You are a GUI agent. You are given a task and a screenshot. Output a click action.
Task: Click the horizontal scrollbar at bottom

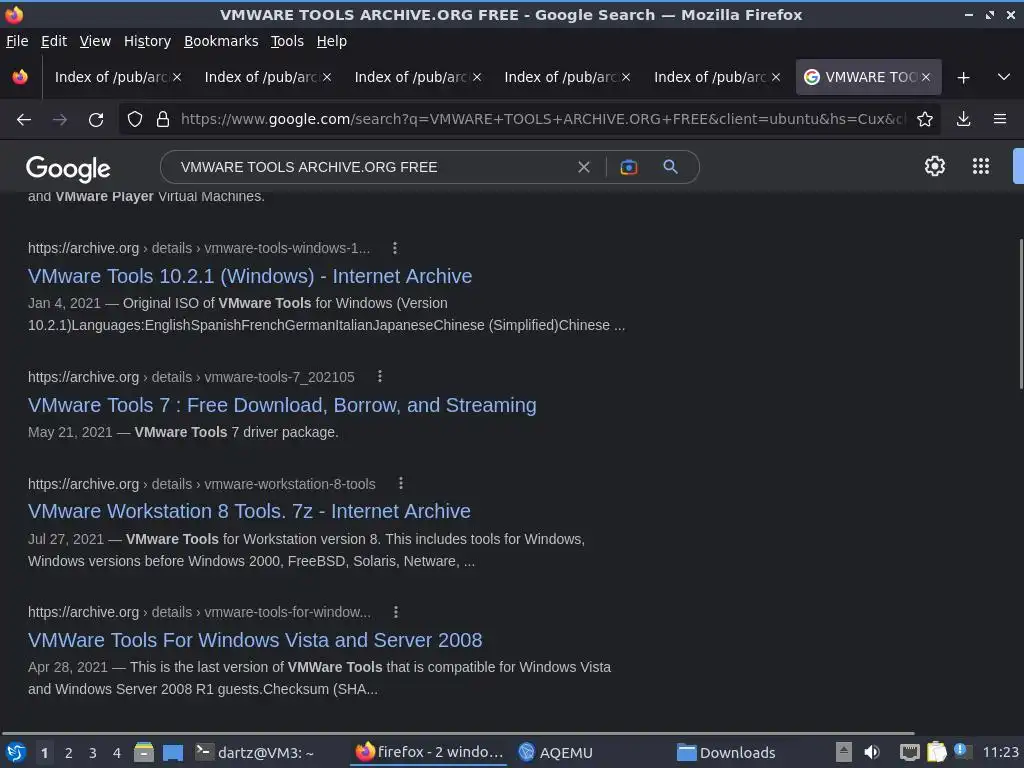point(457,733)
